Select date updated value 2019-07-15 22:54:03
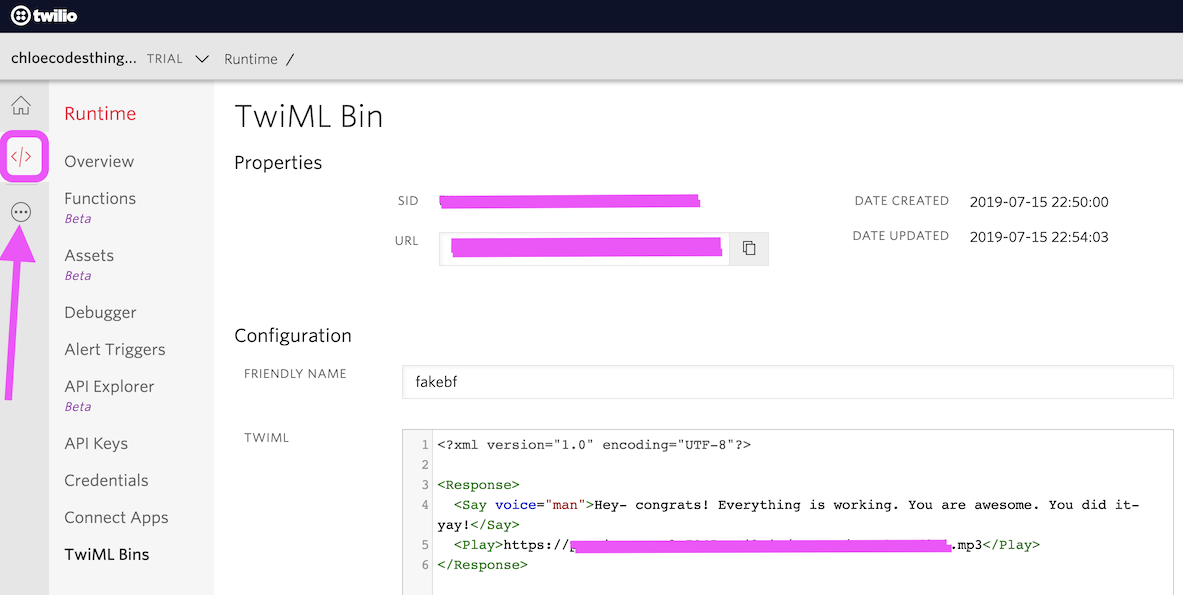Screen dimensions: 1183x595 pyautogui.click(x=1039, y=237)
